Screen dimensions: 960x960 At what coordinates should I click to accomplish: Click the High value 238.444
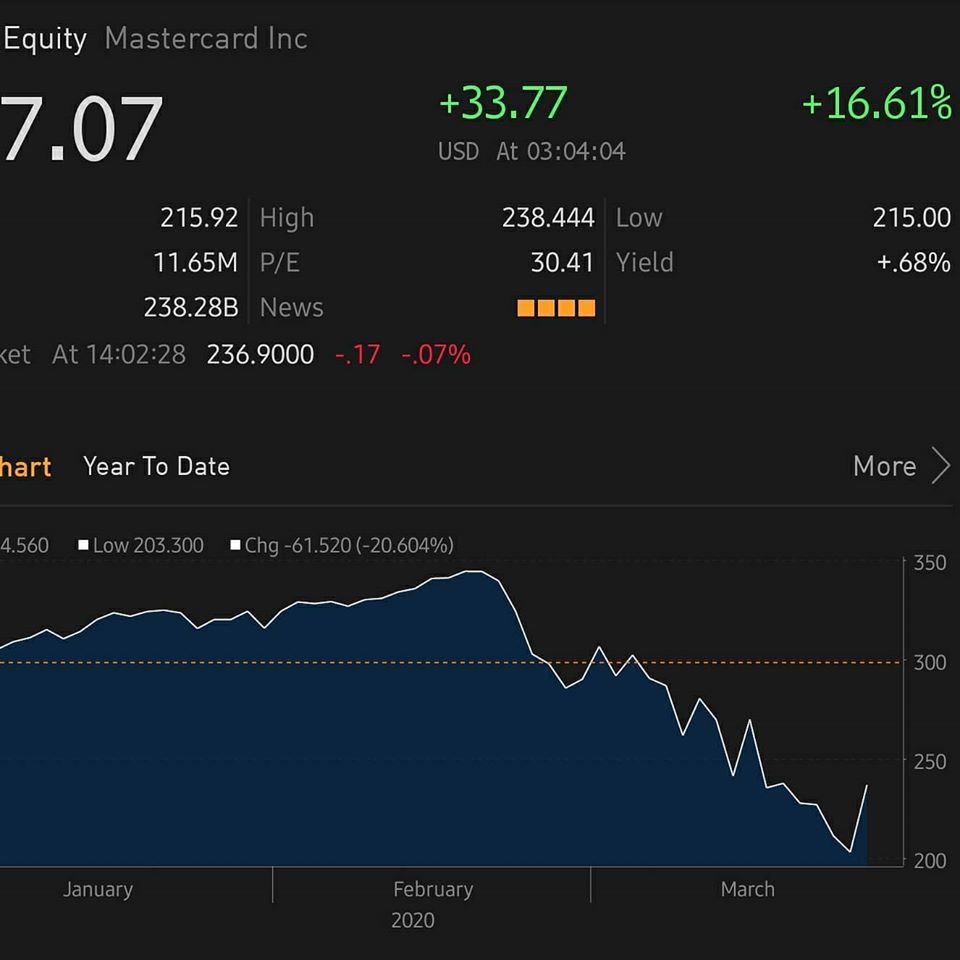point(548,217)
